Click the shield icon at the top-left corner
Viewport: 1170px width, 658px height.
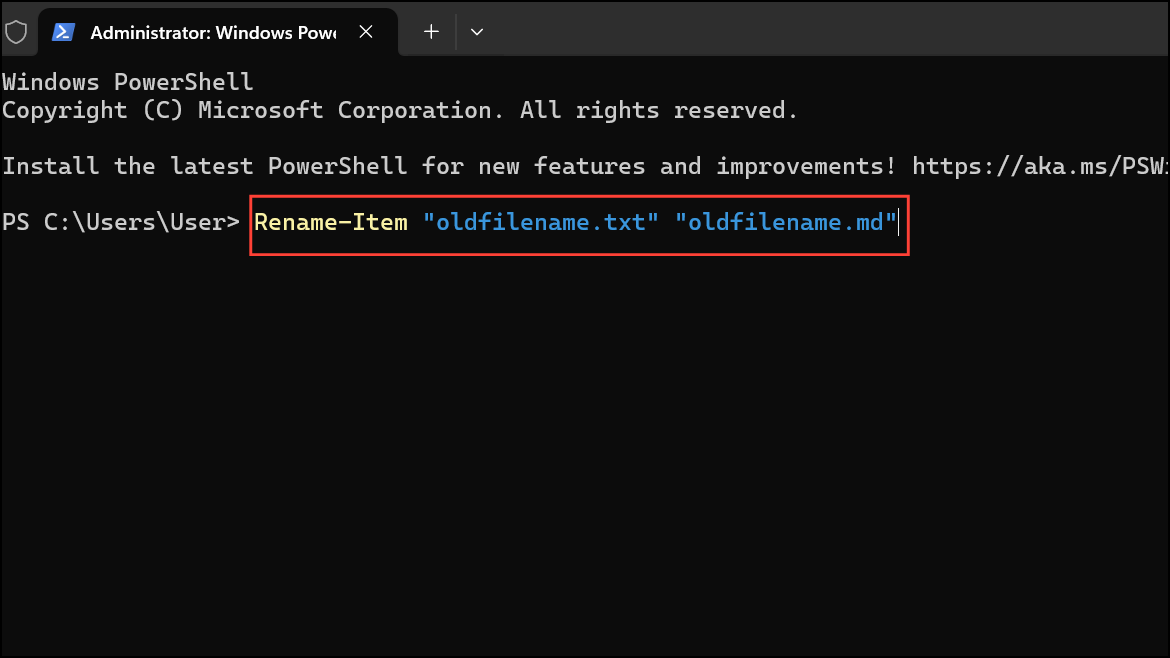18,31
